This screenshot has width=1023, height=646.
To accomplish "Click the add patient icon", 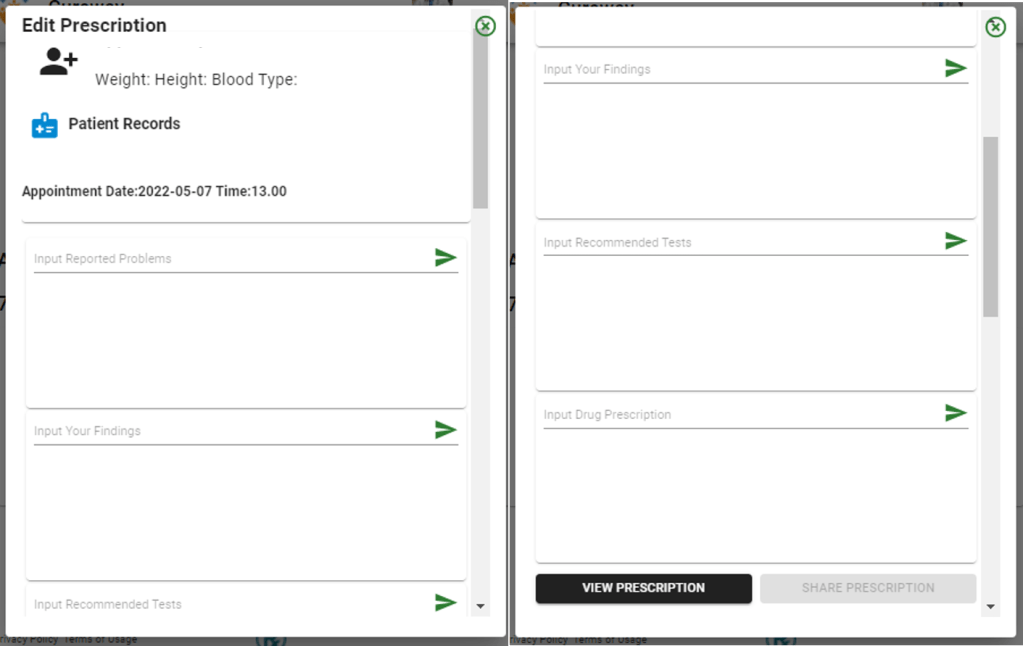I will [x=58, y=62].
